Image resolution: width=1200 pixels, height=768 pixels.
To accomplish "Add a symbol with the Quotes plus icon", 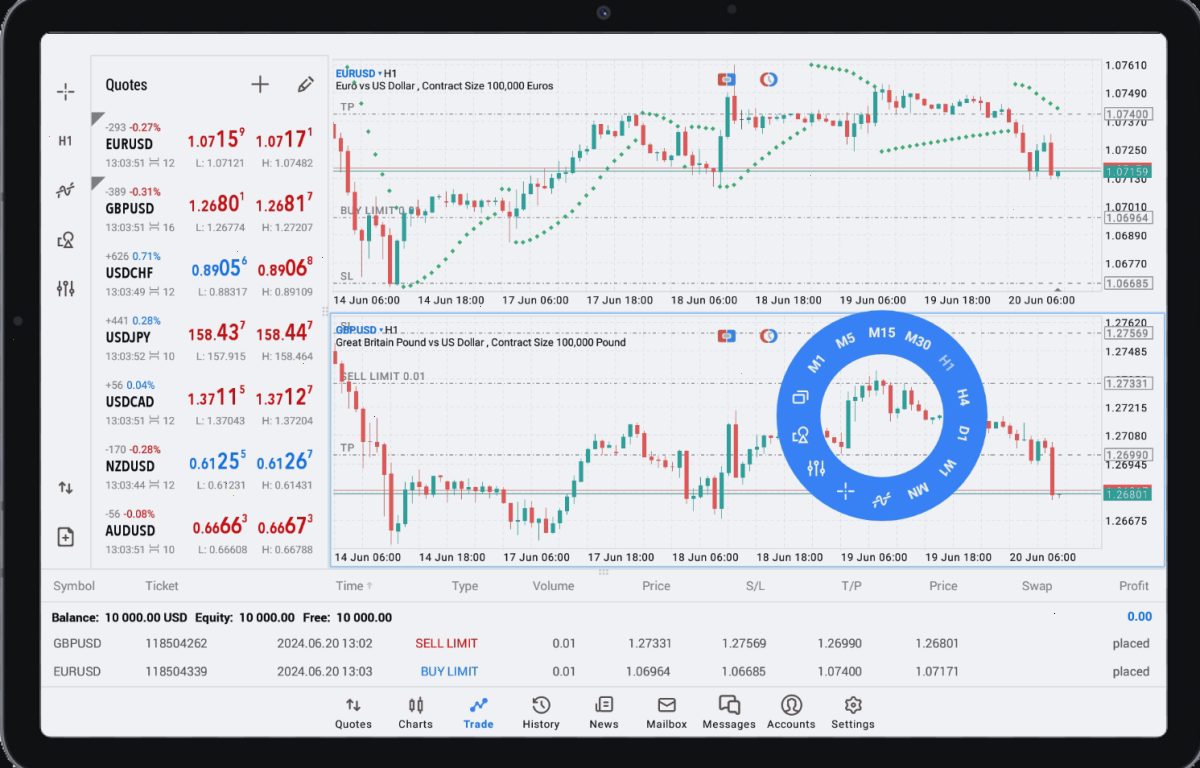I will (x=260, y=85).
